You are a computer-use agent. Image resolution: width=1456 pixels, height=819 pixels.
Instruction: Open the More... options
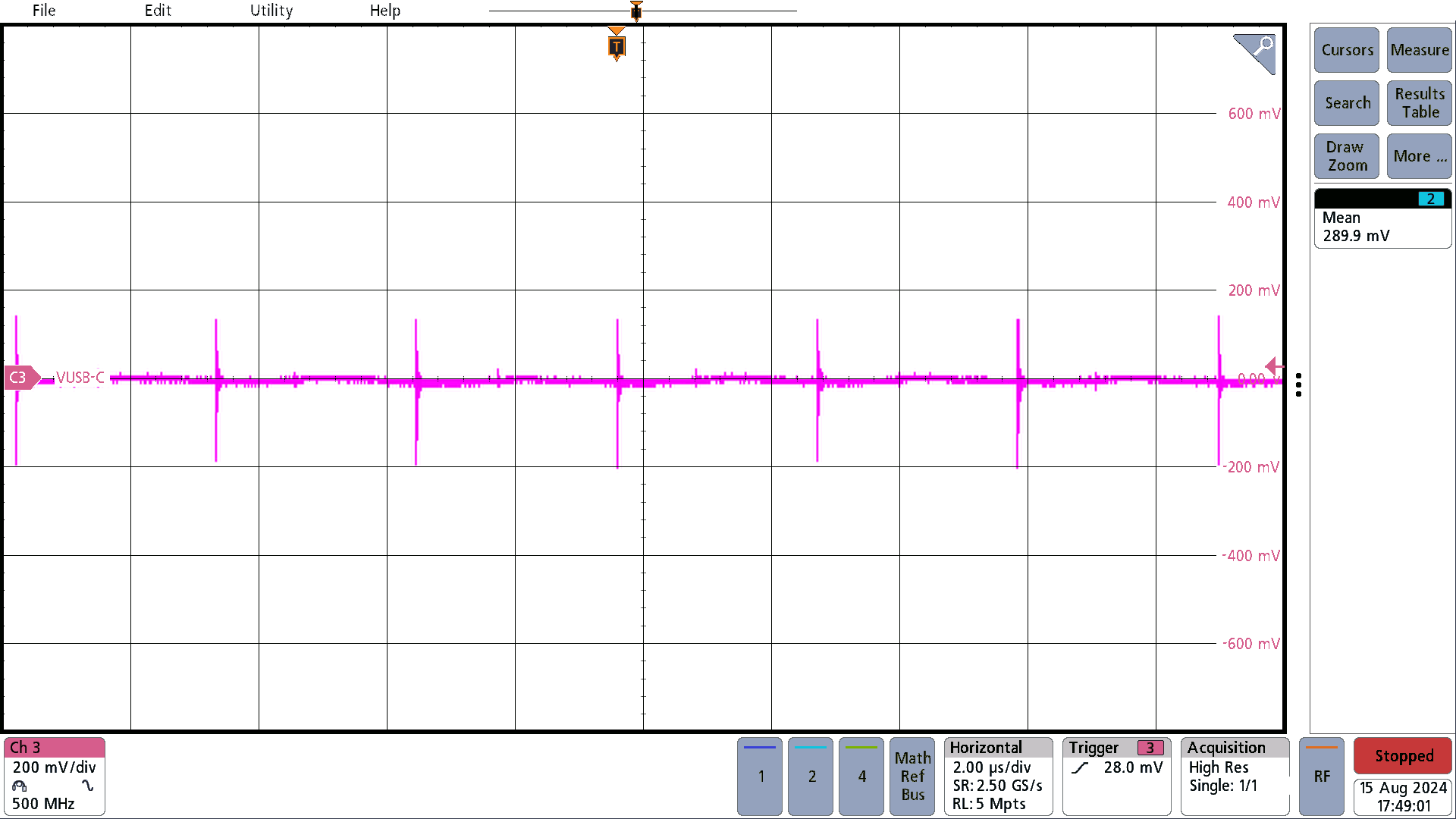pyautogui.click(x=1420, y=156)
